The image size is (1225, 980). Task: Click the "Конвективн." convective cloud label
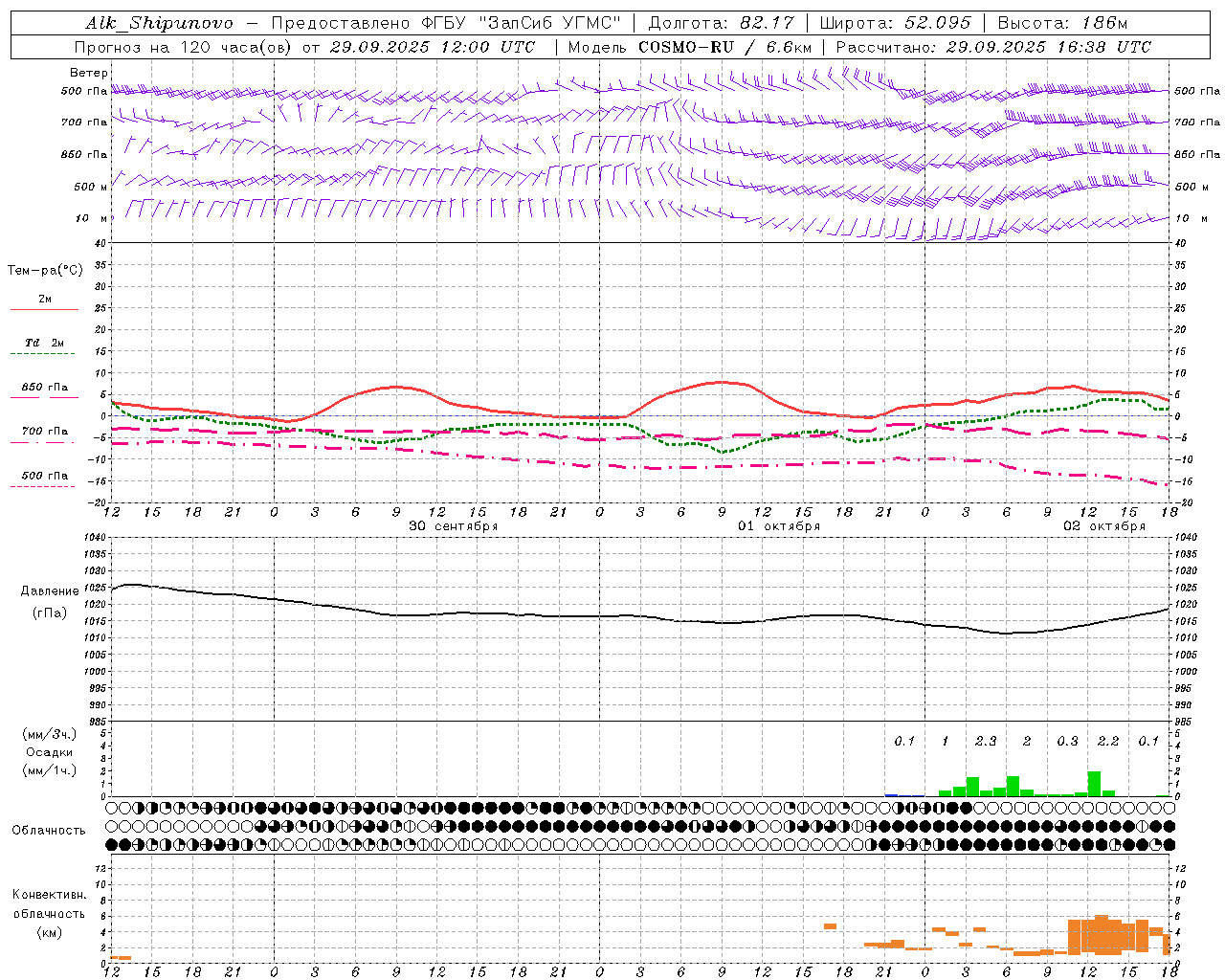coord(49,895)
